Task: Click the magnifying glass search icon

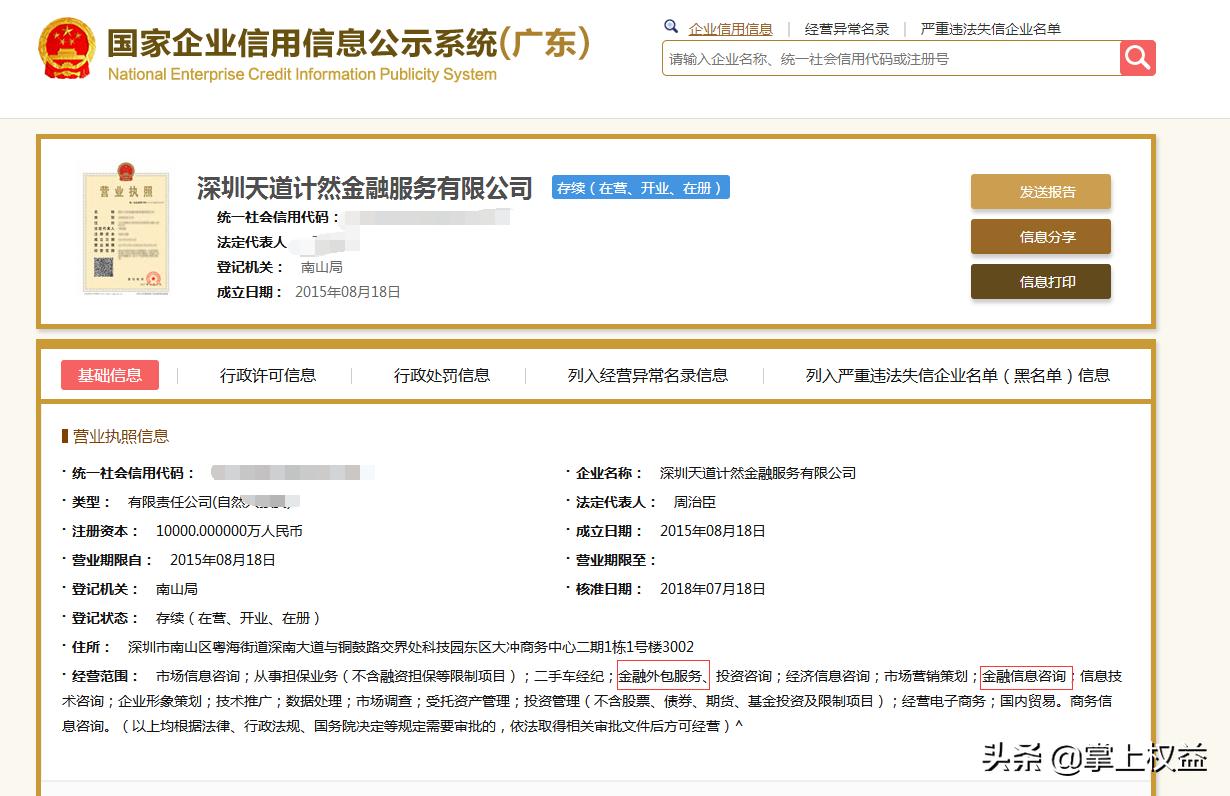Action: click(x=1138, y=58)
